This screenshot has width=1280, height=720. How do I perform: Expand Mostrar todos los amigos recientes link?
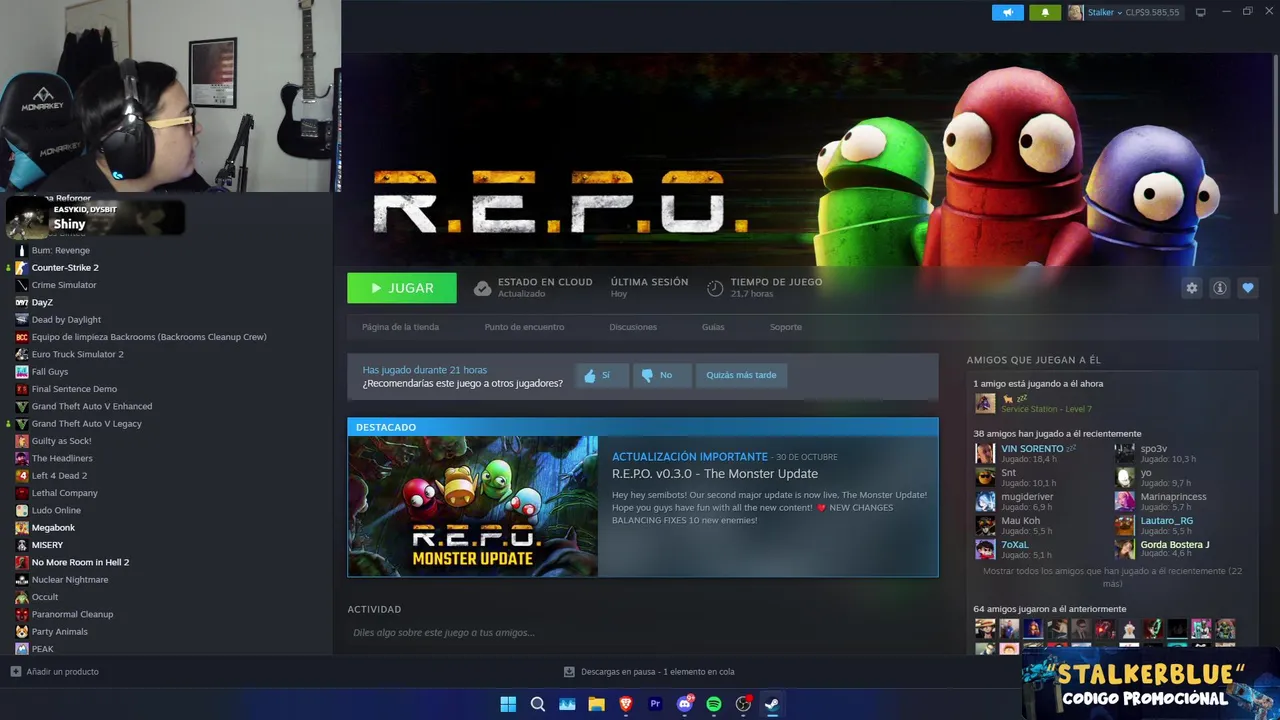pos(1112,577)
